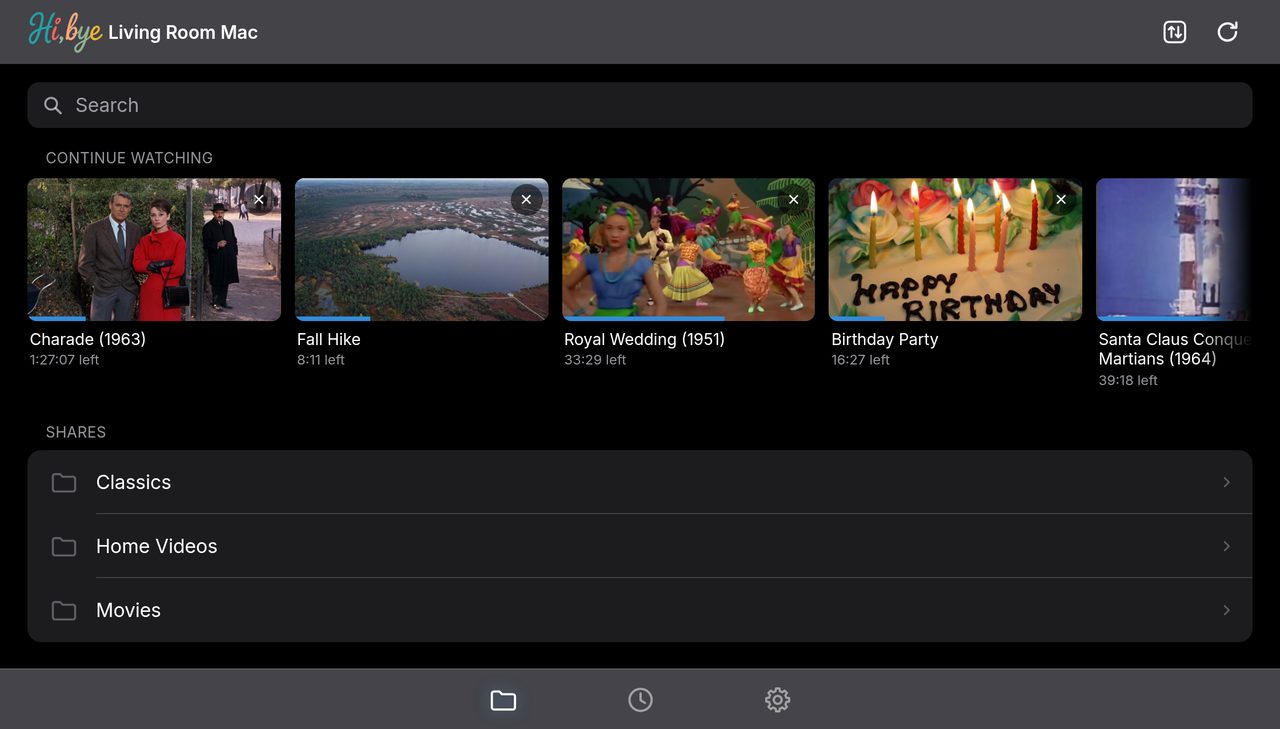Screen dimensions: 1280x729
Task: Click the Classics share label
Action: [133, 482]
